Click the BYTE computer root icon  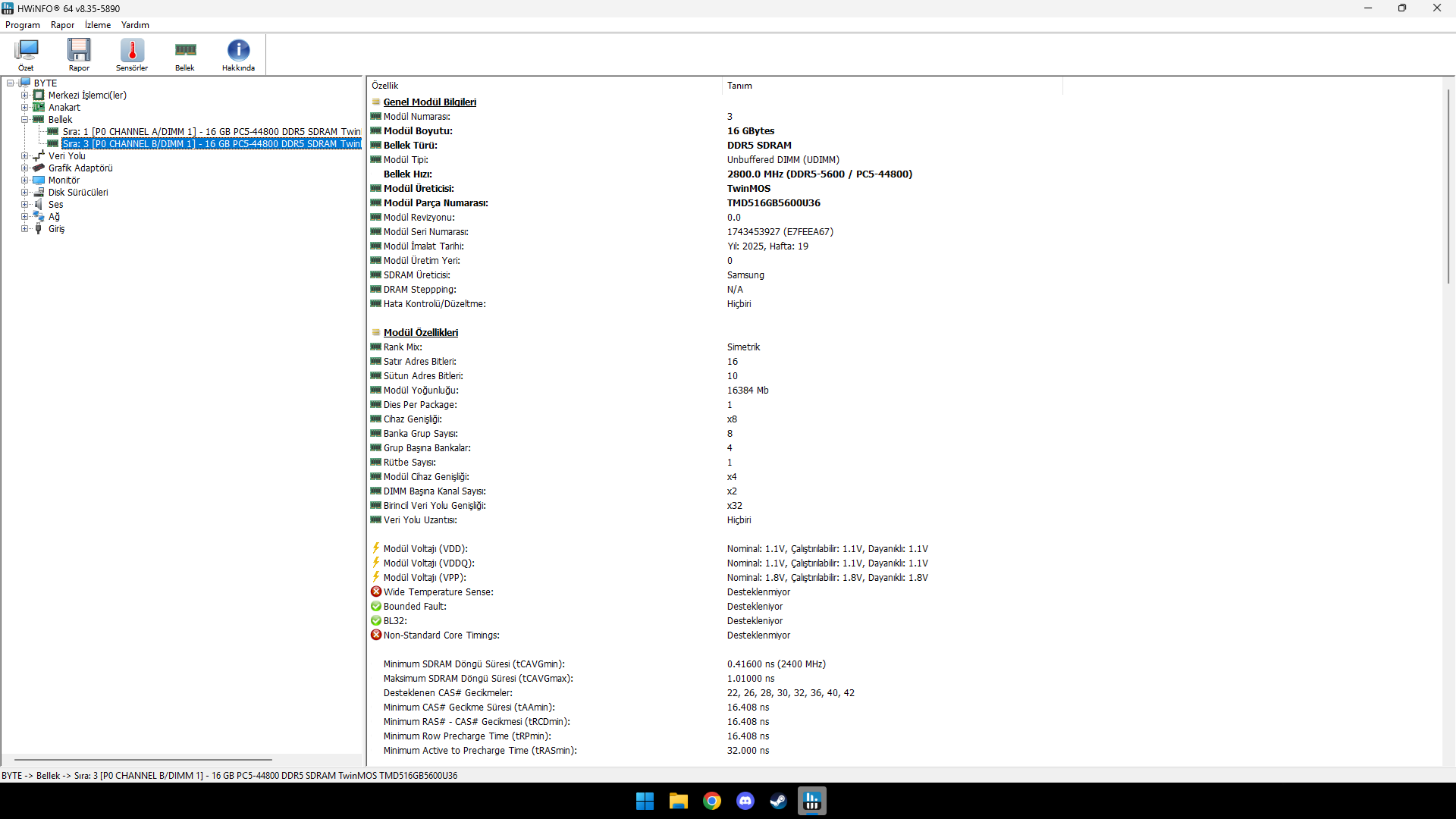coord(24,83)
